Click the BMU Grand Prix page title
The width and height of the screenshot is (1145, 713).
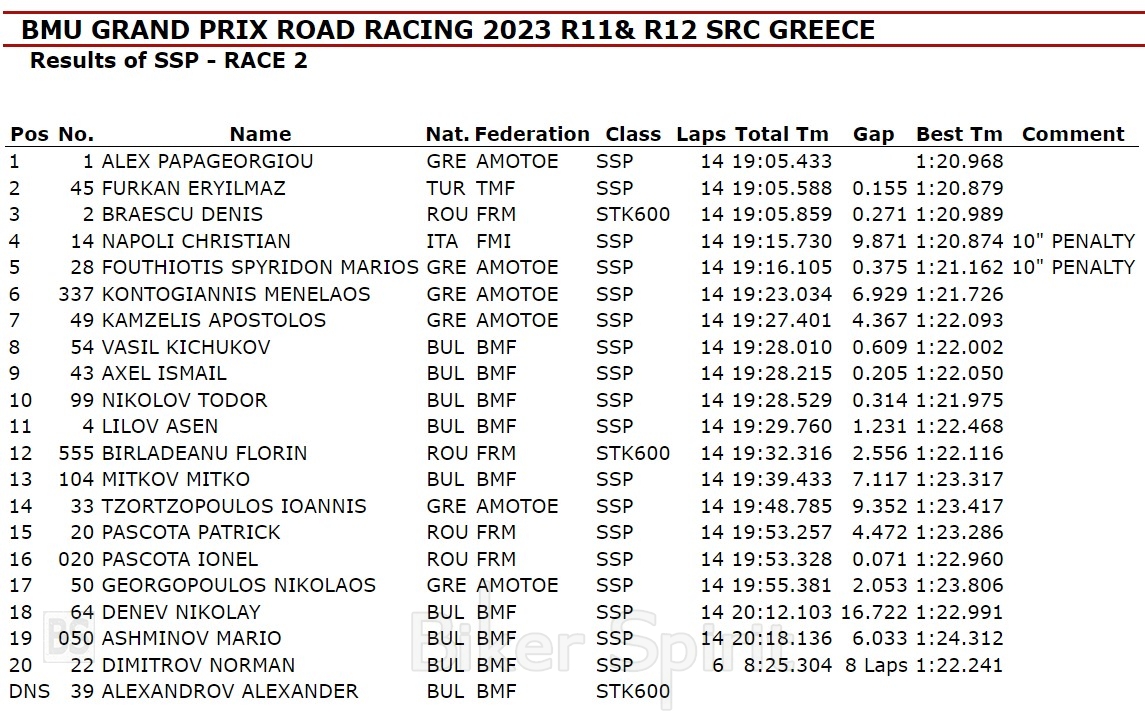(x=447, y=29)
